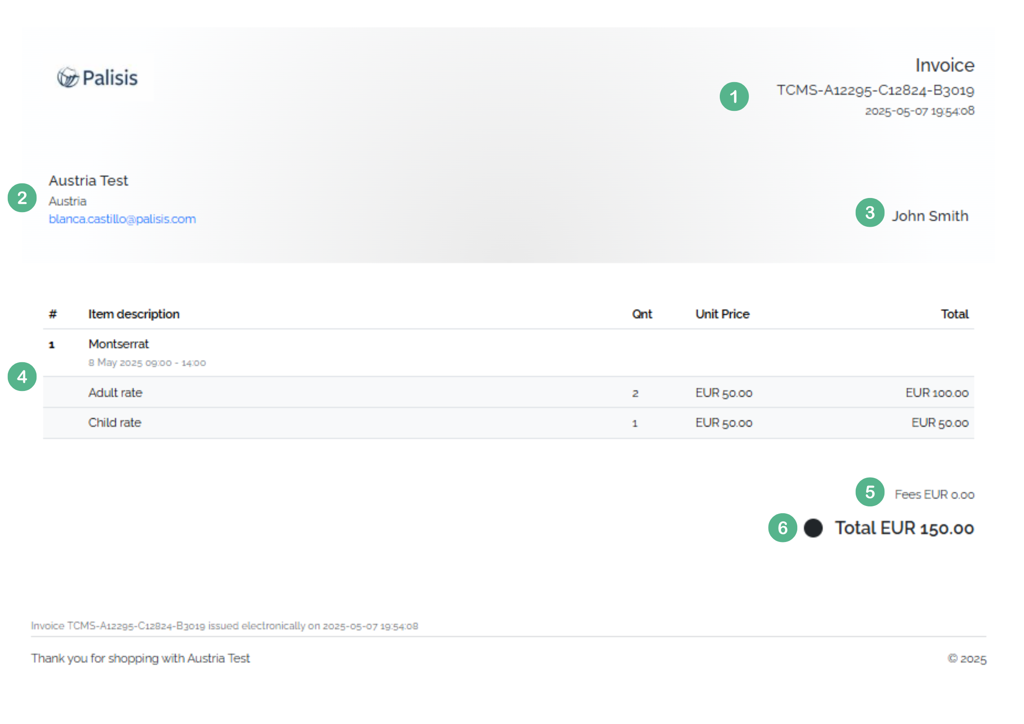Click green marker number 2
Screen dimensions: 1024x724
[22, 198]
